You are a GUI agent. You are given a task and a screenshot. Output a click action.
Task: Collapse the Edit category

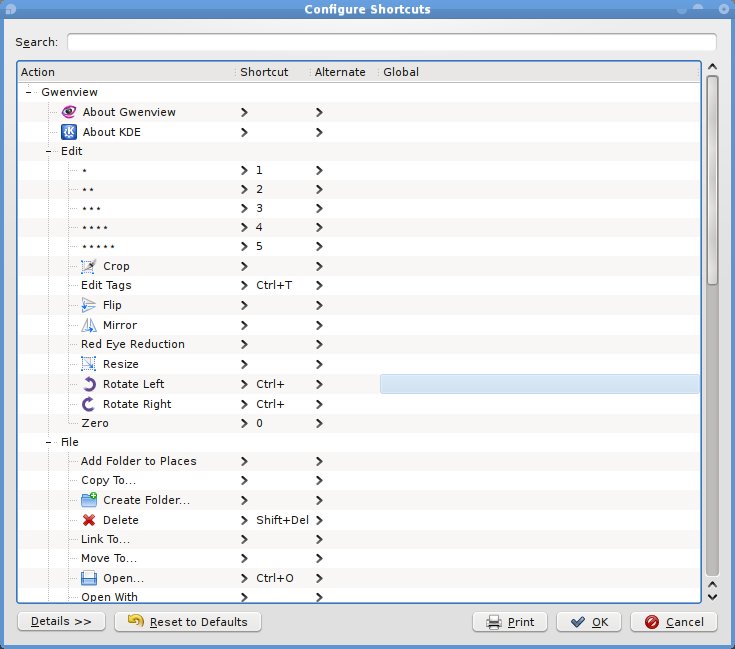coord(49,151)
